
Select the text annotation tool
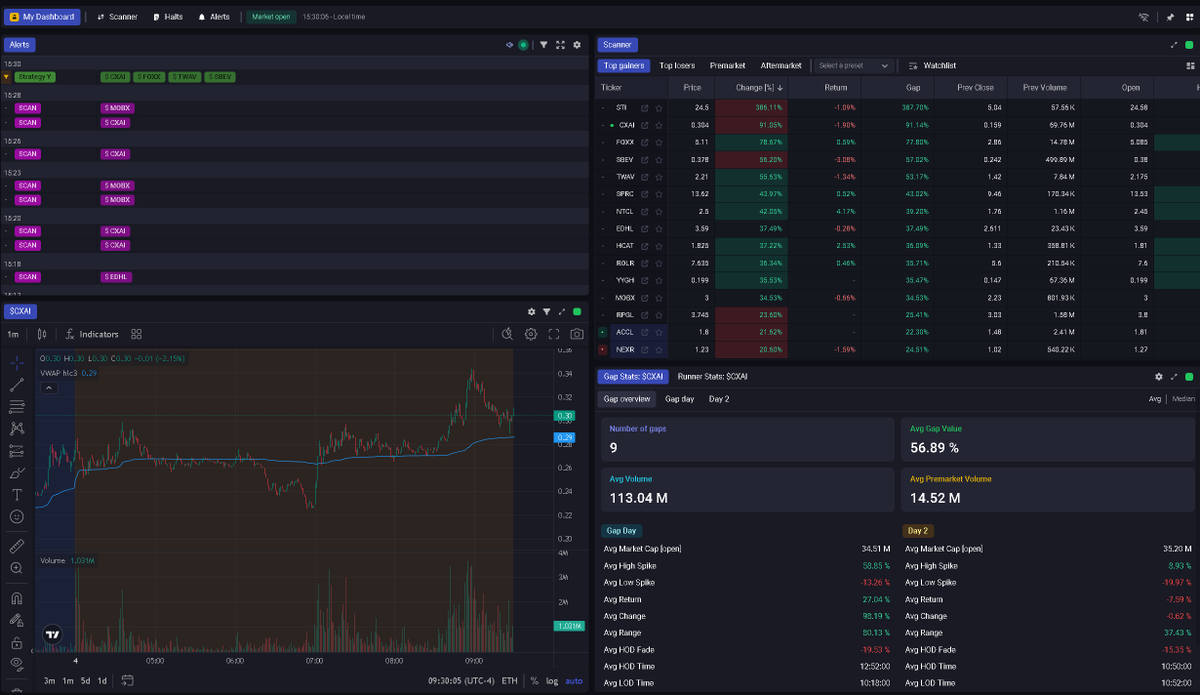17,495
